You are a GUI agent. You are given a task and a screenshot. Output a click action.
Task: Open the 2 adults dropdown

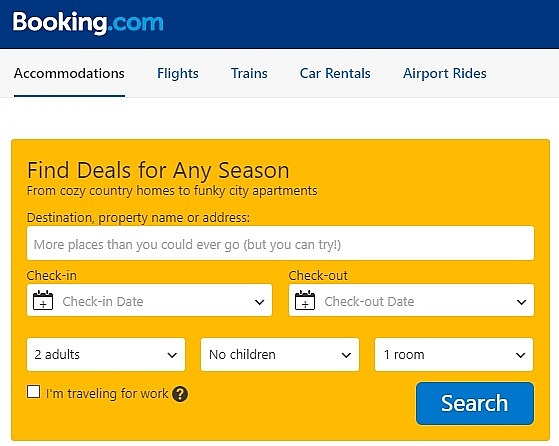tap(106, 355)
